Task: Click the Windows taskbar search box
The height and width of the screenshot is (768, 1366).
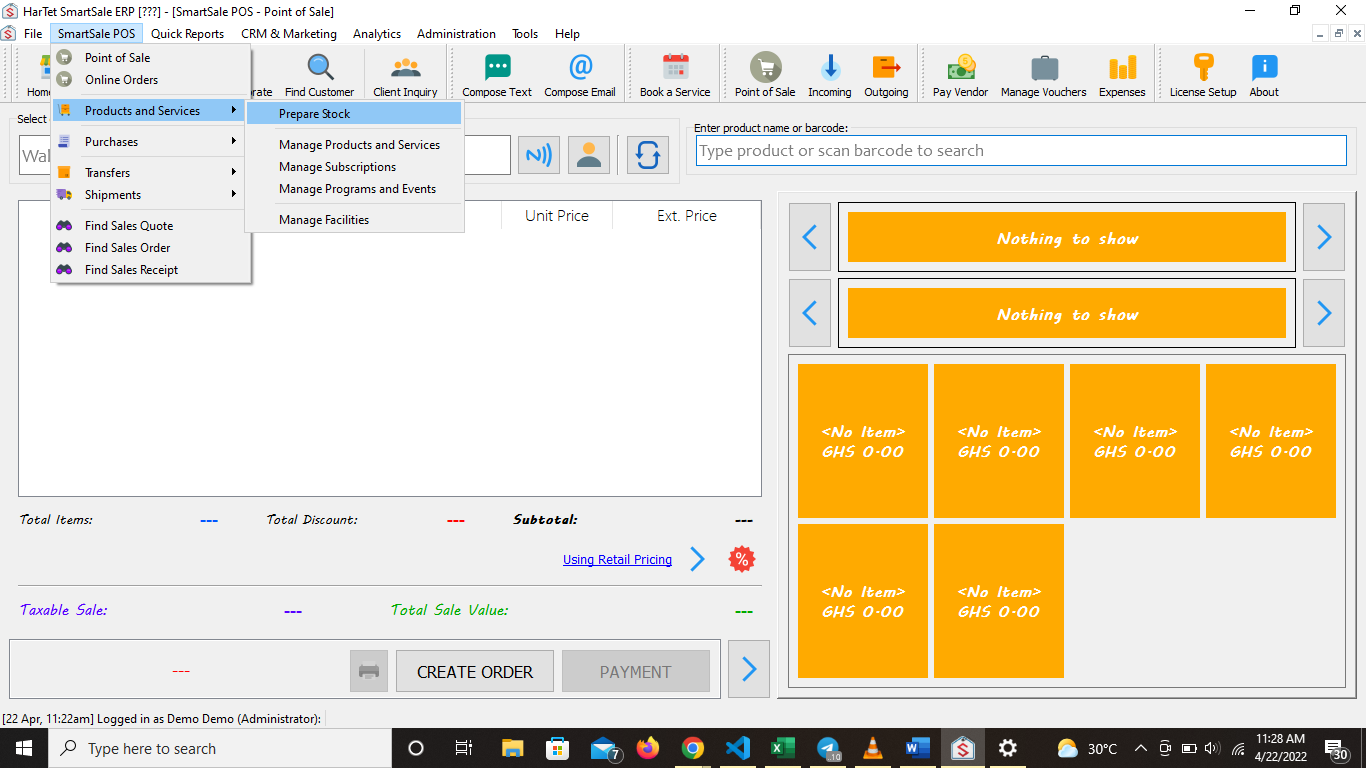Action: point(220,748)
